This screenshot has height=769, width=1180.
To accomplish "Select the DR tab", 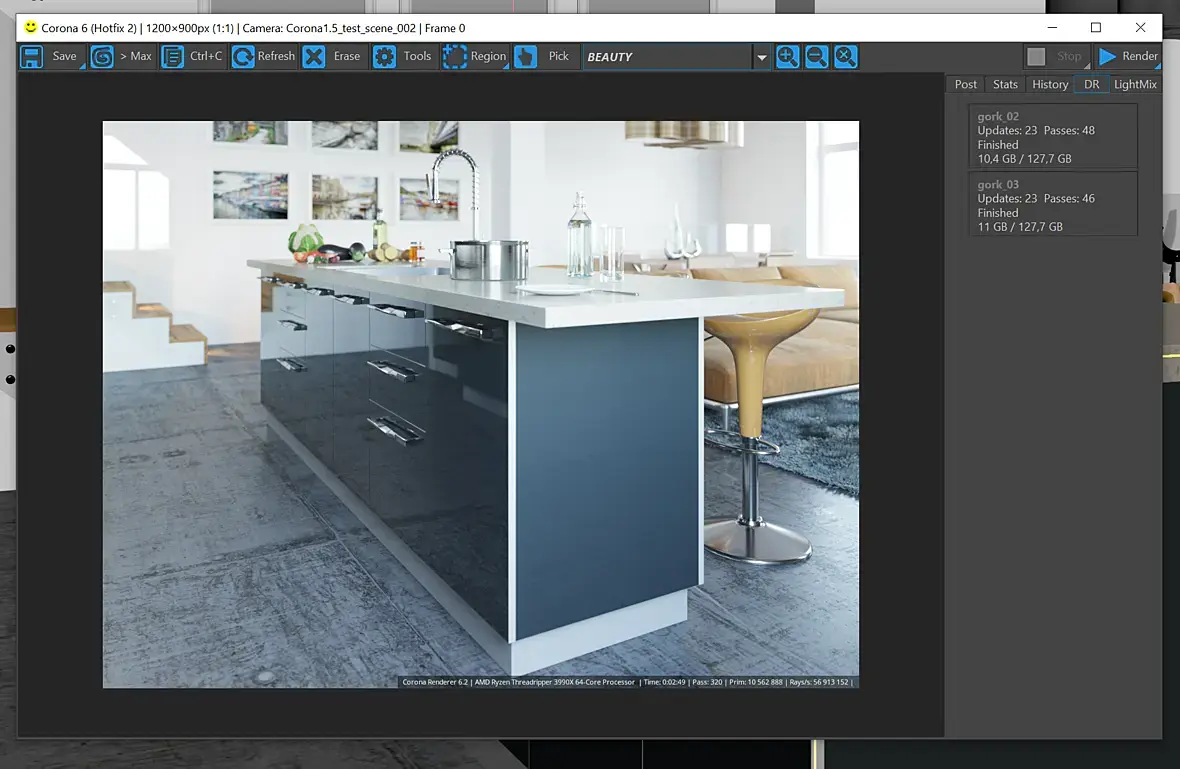I will [x=1091, y=84].
